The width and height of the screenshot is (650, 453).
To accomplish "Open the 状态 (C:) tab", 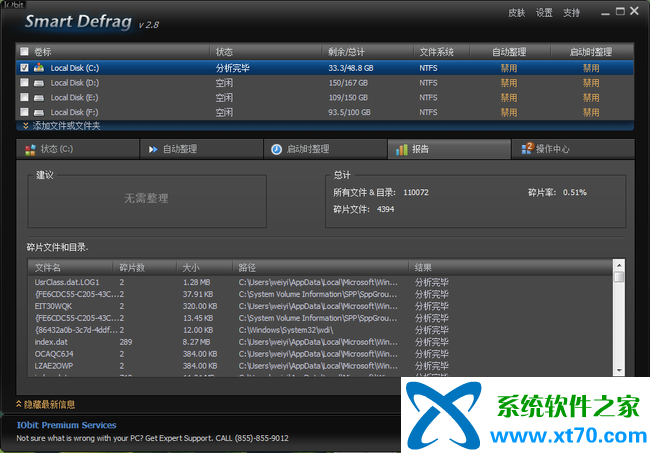I will 78,149.
